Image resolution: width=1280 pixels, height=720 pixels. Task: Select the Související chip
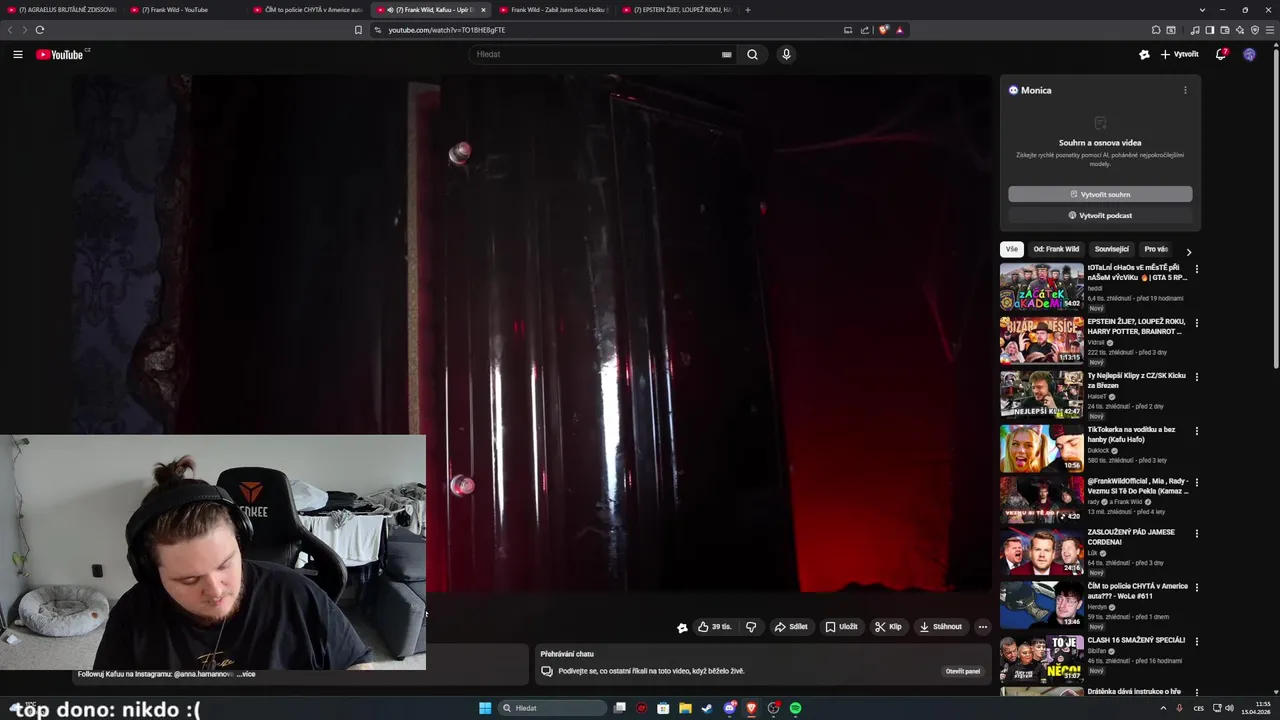coord(1111,249)
